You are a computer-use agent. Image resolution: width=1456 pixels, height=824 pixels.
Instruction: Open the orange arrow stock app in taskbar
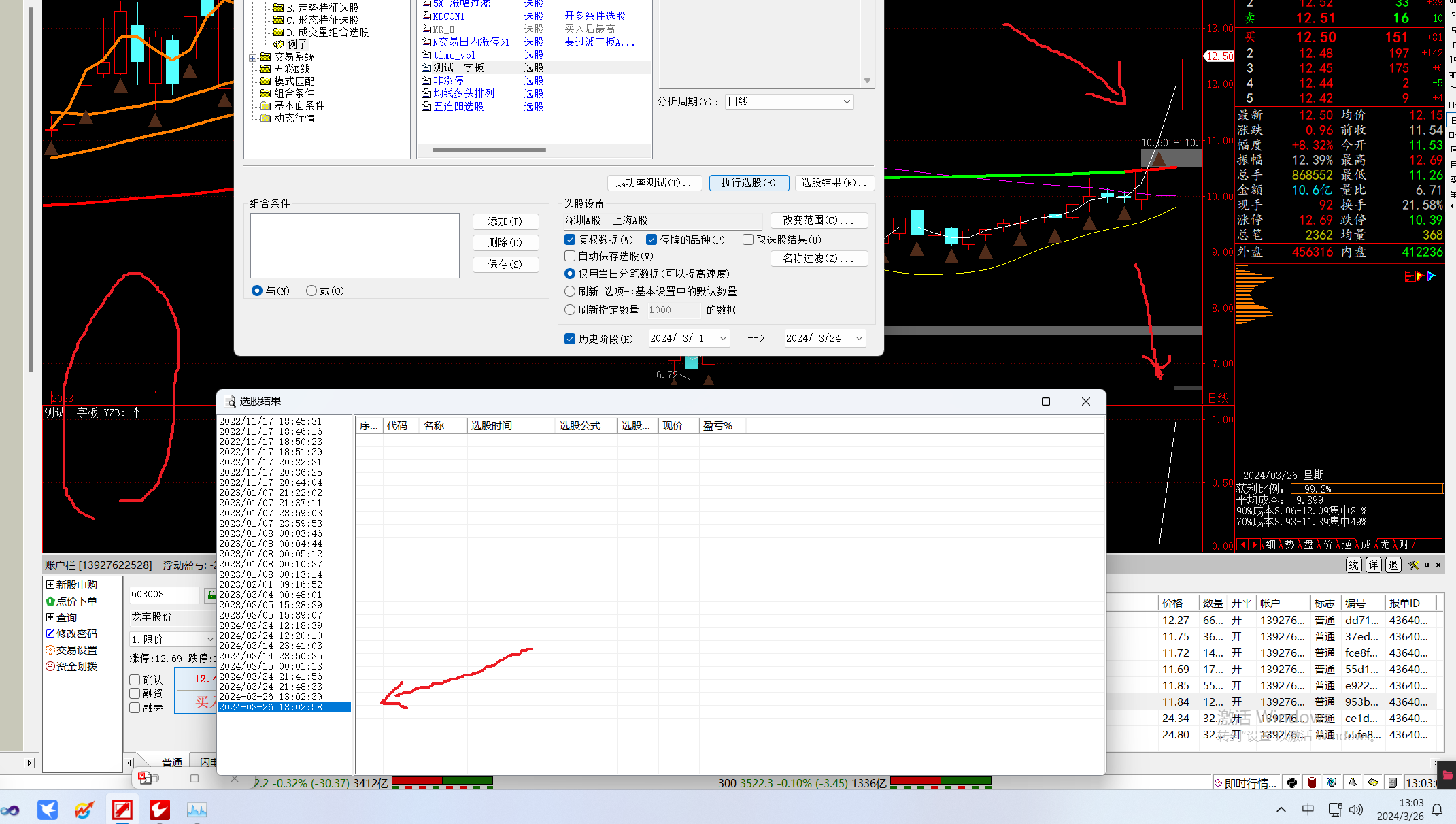84,810
